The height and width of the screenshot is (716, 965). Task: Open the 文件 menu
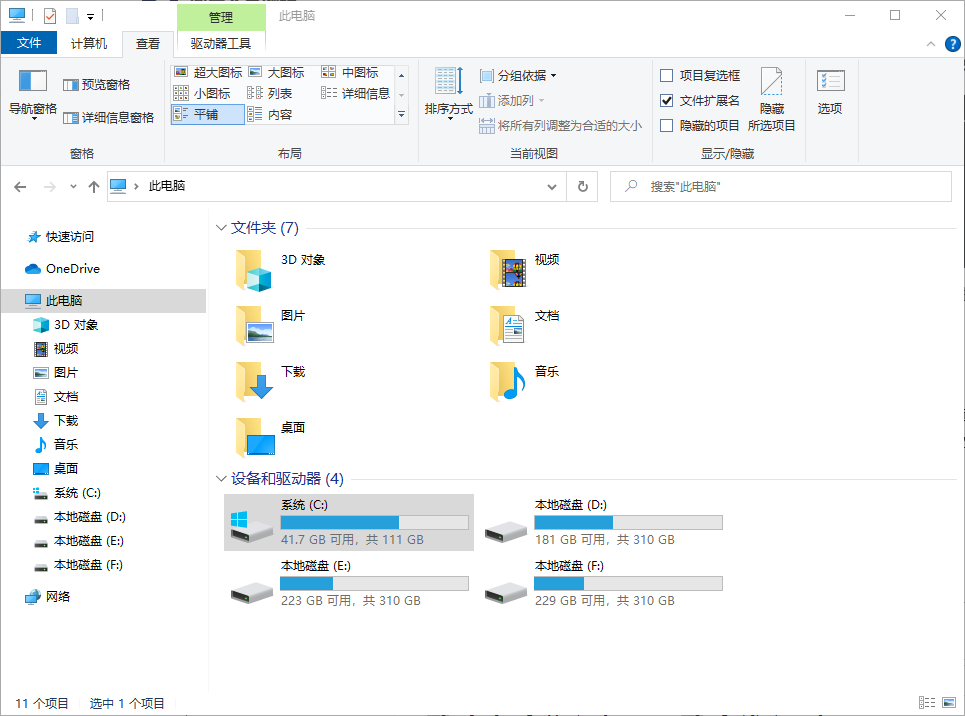click(30, 43)
